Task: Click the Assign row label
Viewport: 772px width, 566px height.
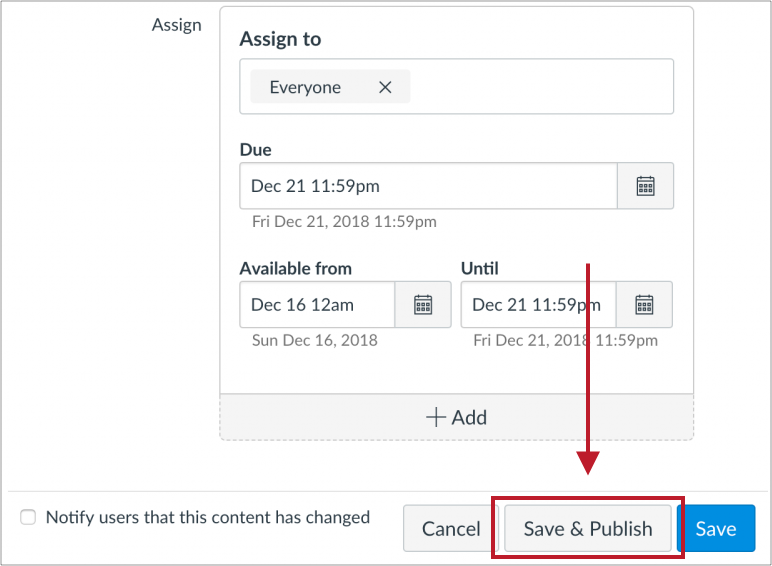Action: pyautogui.click(x=177, y=25)
